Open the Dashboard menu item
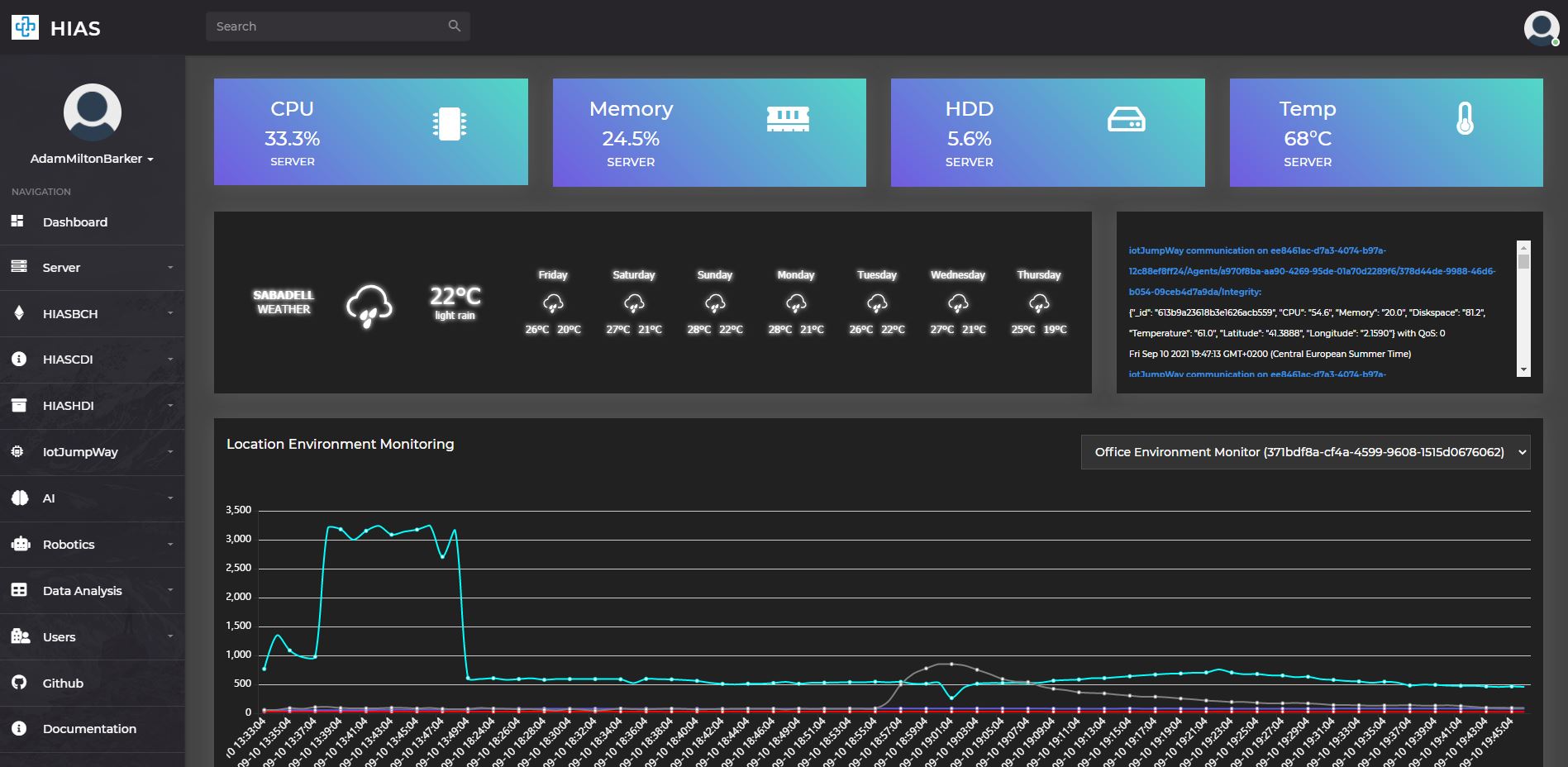This screenshot has width=1568, height=767. coord(93,222)
